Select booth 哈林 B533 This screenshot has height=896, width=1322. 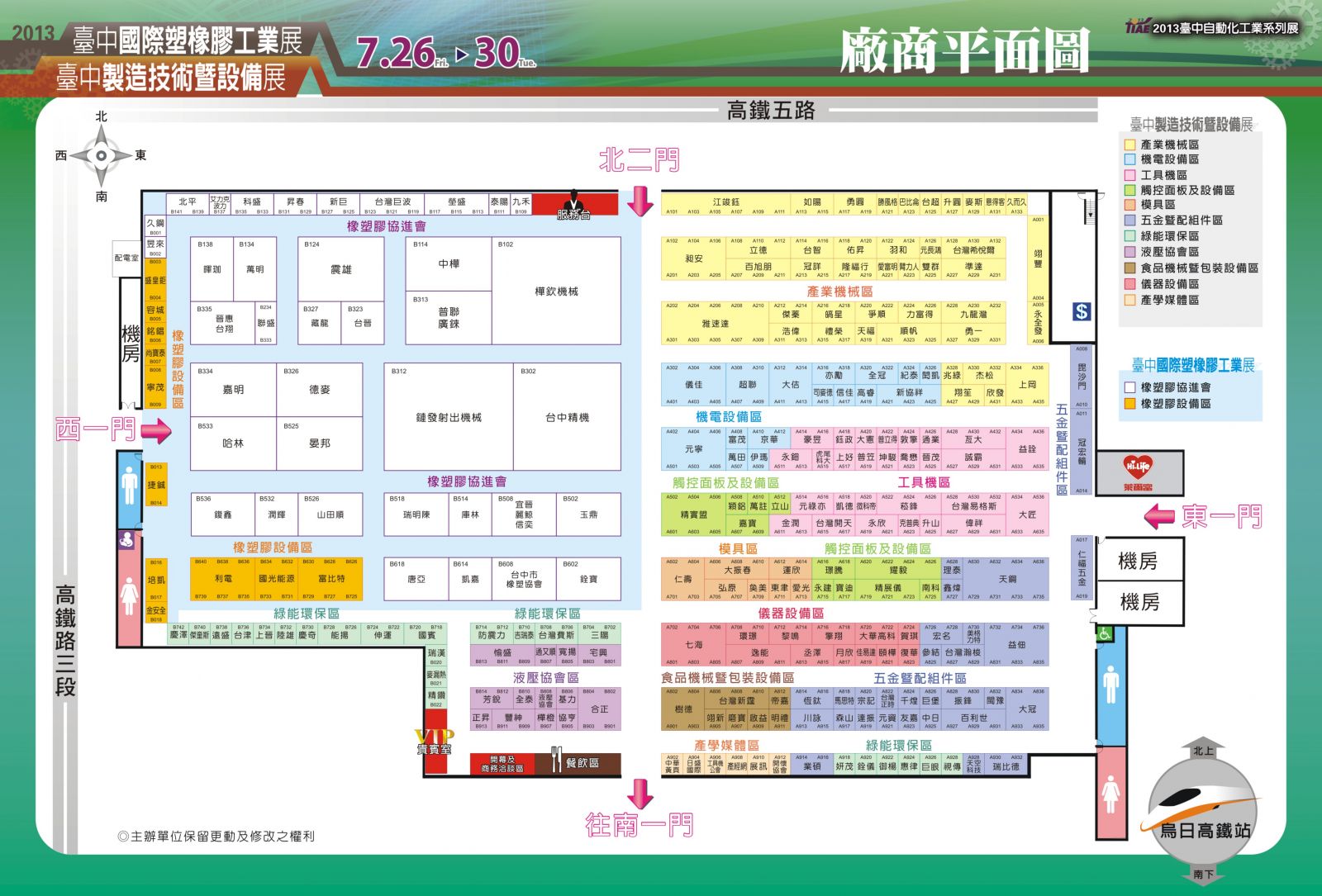(x=234, y=443)
